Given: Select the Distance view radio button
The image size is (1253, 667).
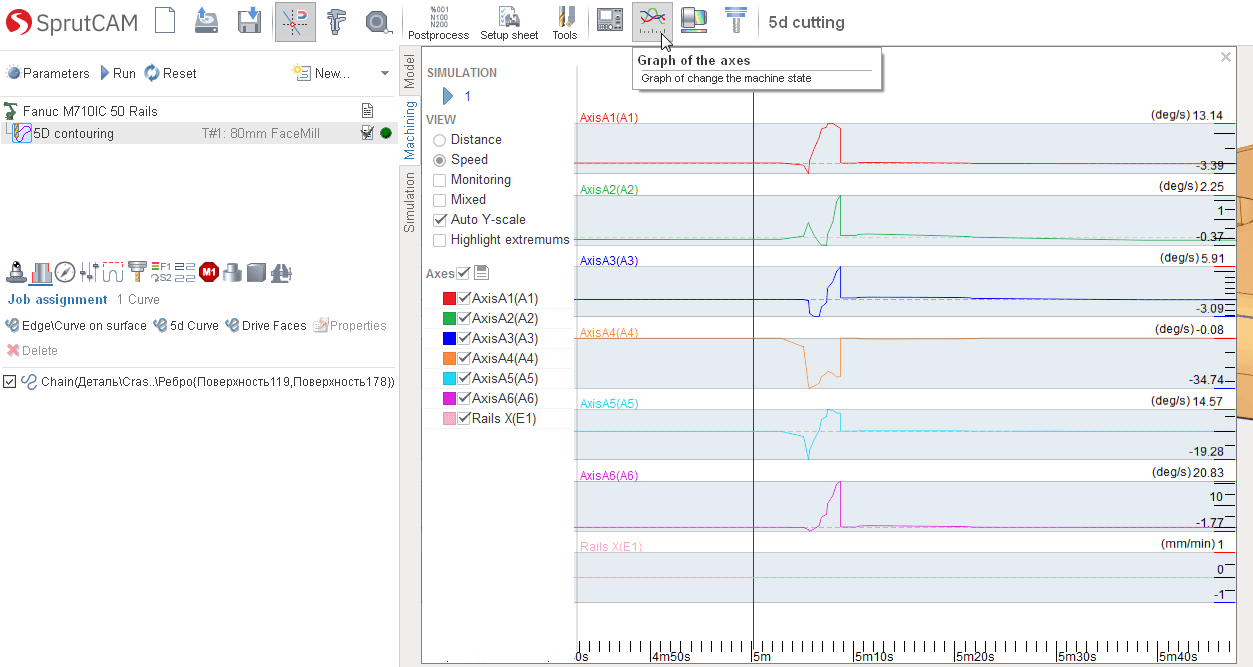Looking at the screenshot, I should [x=440, y=140].
